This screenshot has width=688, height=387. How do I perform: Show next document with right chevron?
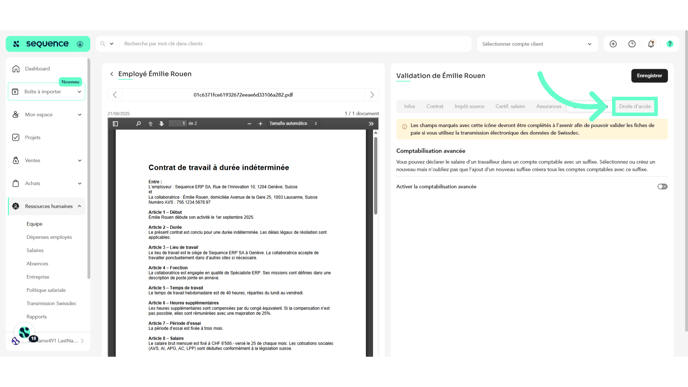pos(372,95)
